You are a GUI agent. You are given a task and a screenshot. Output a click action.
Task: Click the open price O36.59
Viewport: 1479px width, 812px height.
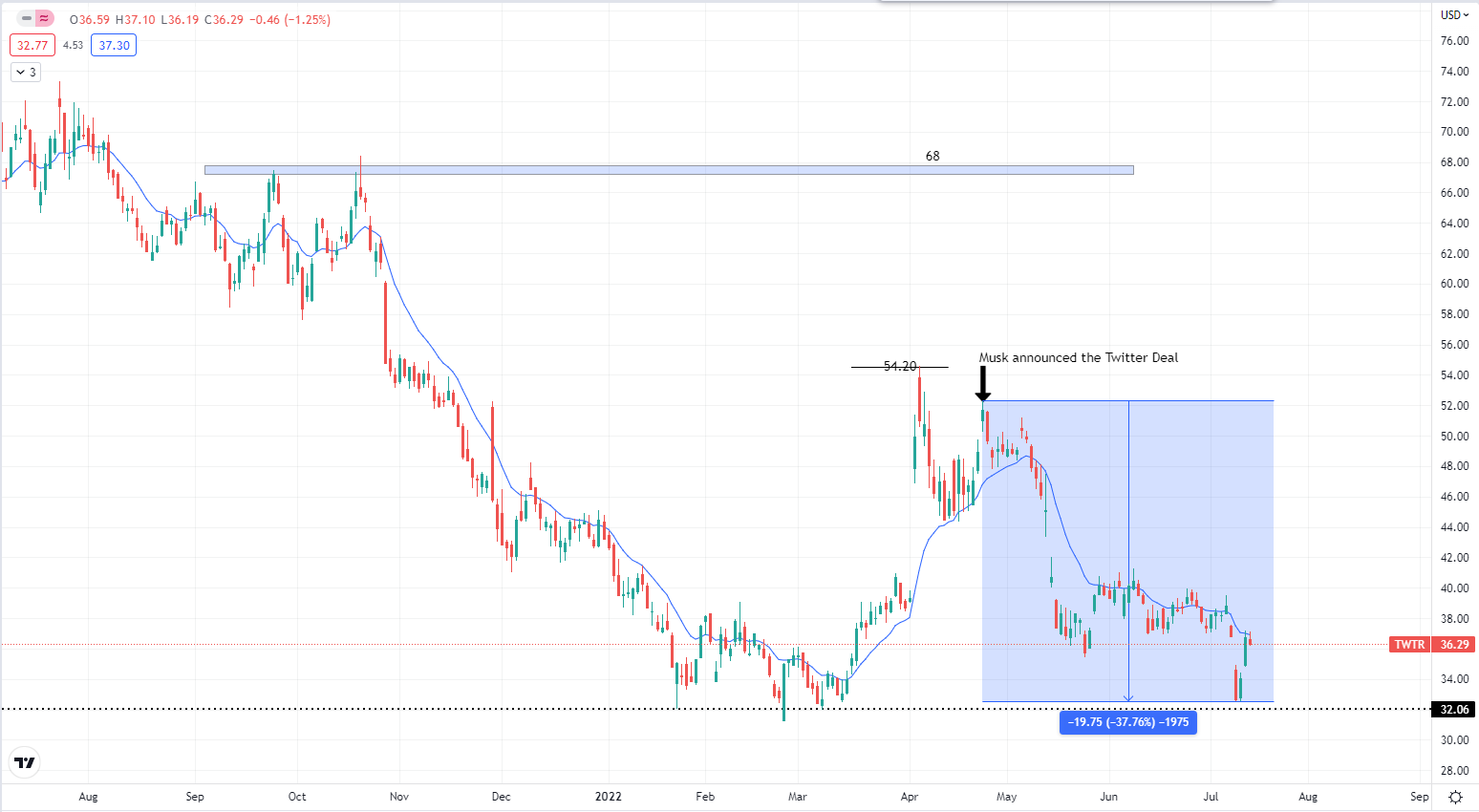click(x=90, y=19)
